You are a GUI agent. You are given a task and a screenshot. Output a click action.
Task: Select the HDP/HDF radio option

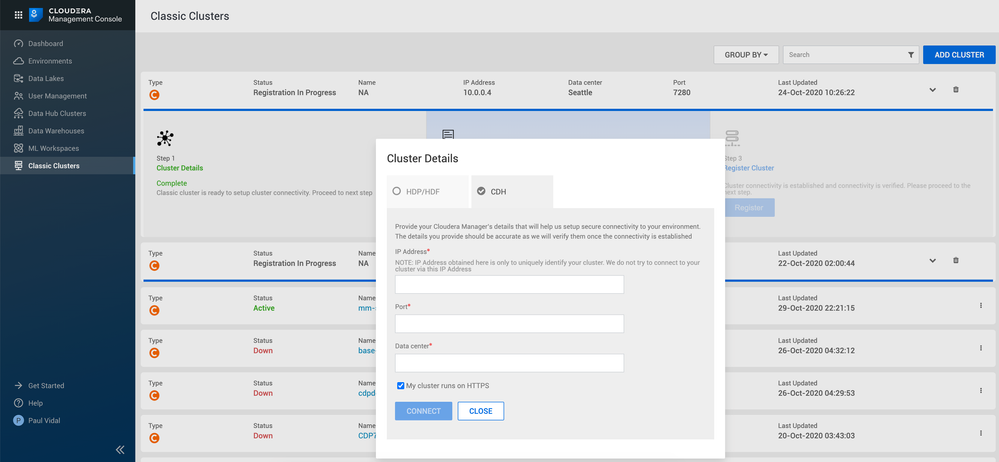tap(397, 191)
